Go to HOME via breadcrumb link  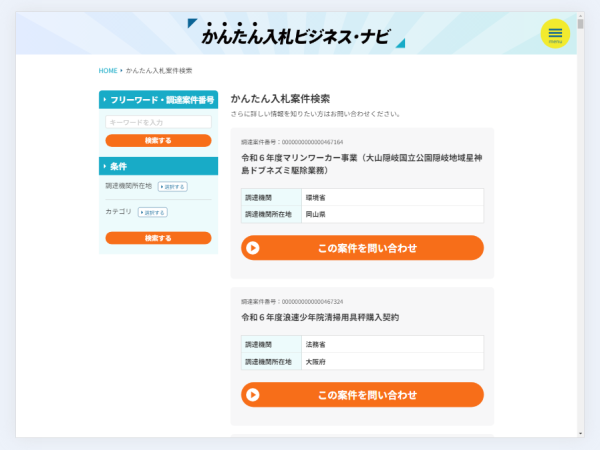pyautogui.click(x=107, y=71)
